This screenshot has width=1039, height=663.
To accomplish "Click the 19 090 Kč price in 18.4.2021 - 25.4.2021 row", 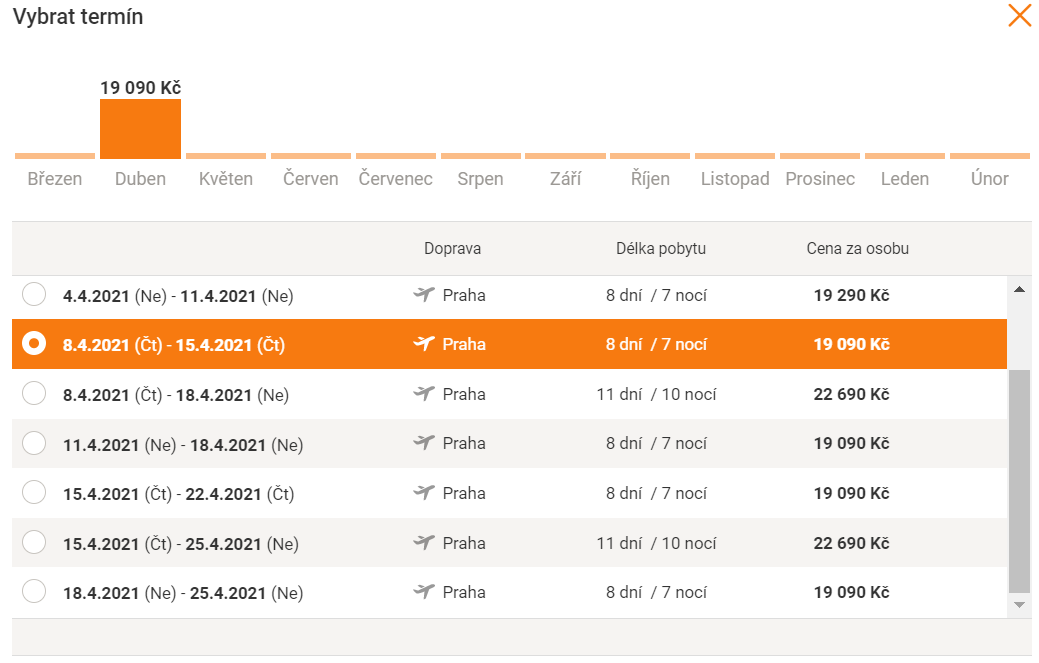I will [851, 593].
